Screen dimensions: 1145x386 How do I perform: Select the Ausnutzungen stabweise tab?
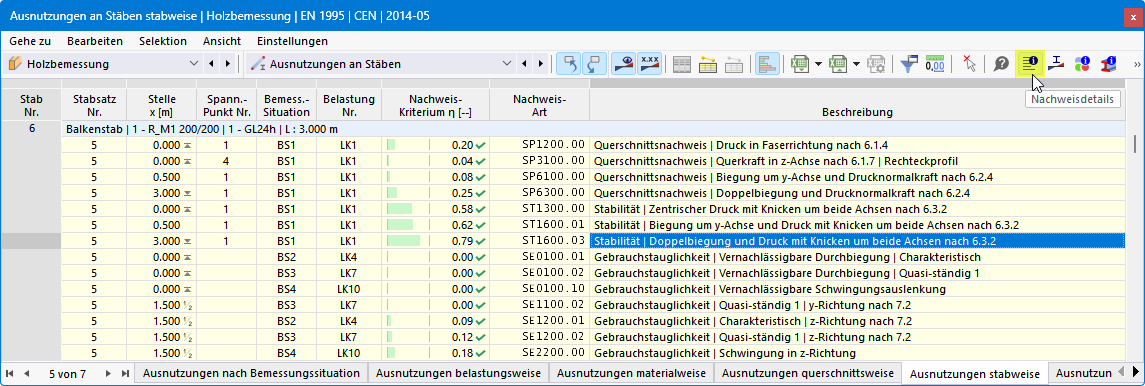[x=975, y=374]
